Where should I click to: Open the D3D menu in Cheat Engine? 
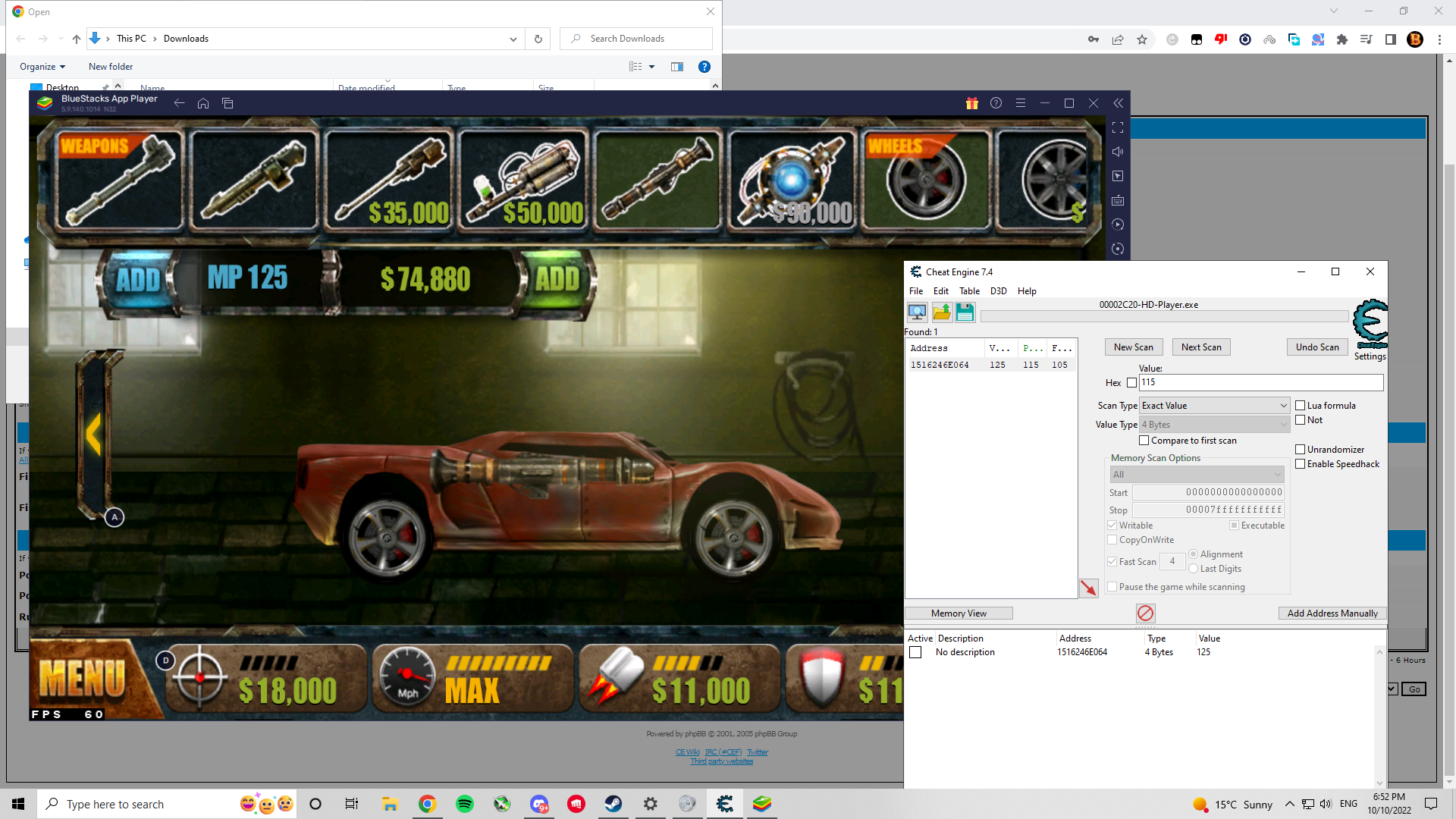point(998,290)
